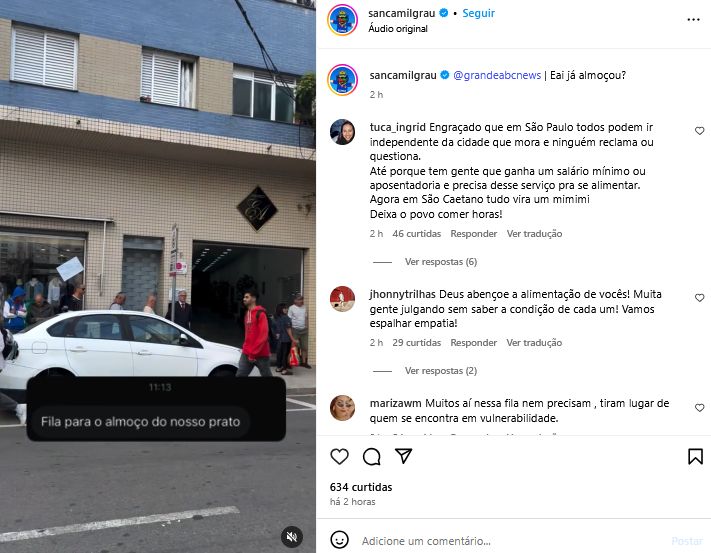Viewport: 711px width, 553px height.
Task: Like tuca_ingrid's comment
Action: (x=699, y=131)
